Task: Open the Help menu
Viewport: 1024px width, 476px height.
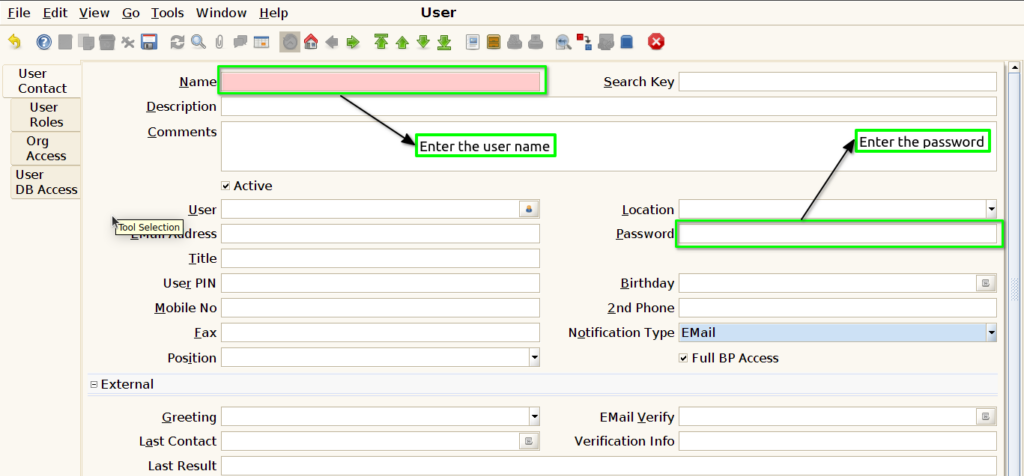Action: (274, 13)
